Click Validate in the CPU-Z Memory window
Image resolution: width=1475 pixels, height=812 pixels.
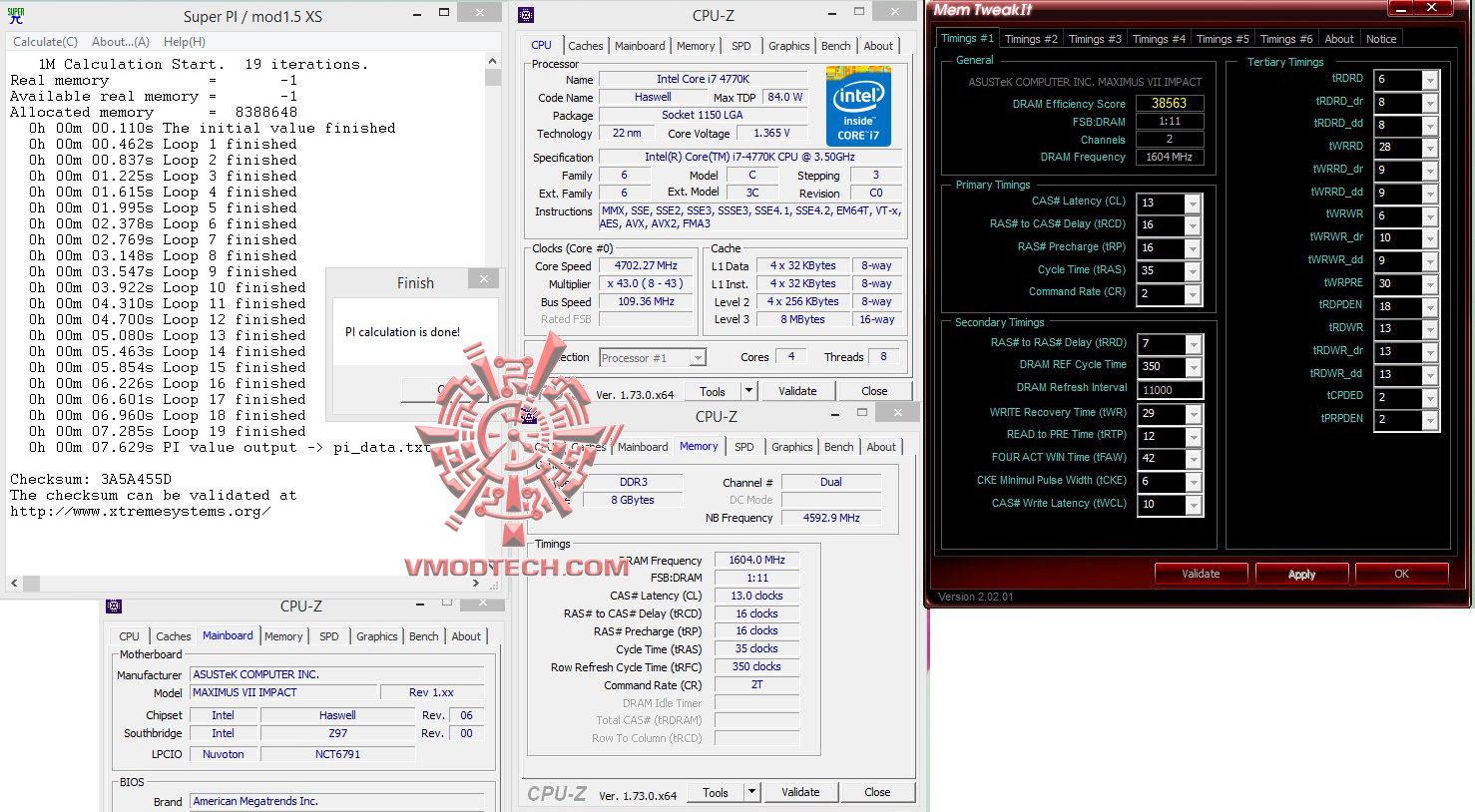click(x=800, y=792)
